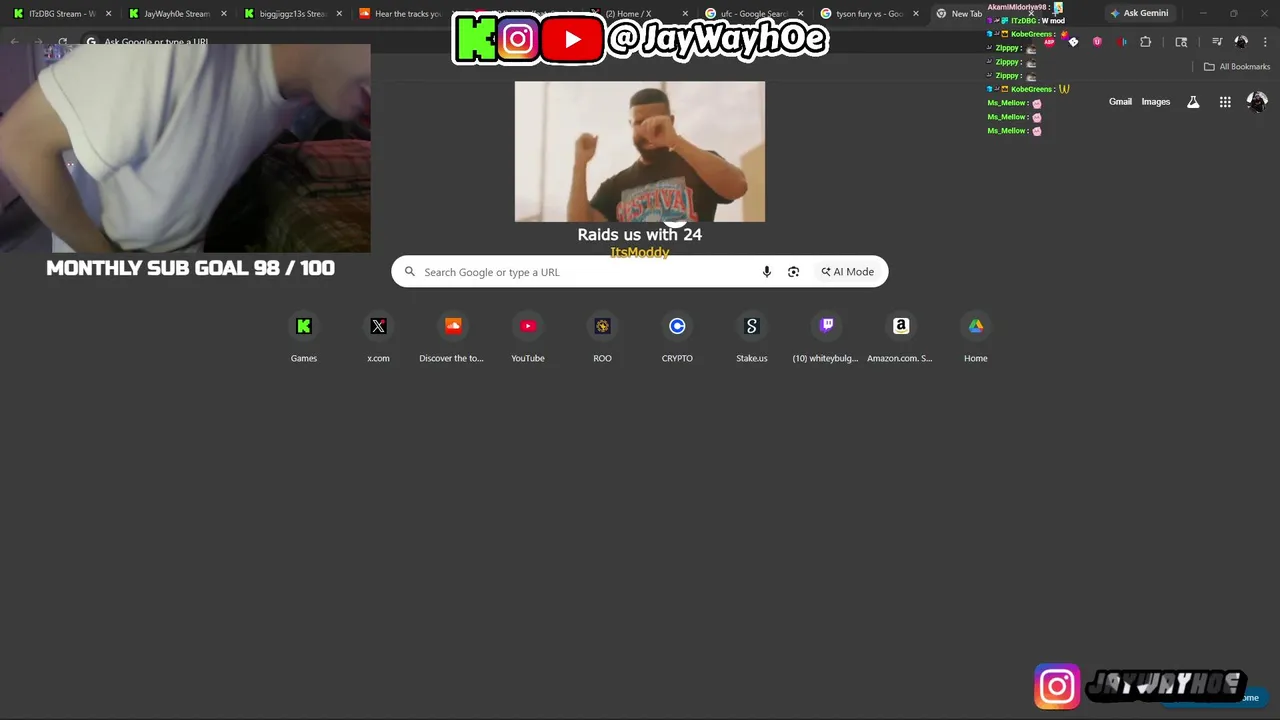Open the Amazon.com shortcut tile

coord(900,338)
